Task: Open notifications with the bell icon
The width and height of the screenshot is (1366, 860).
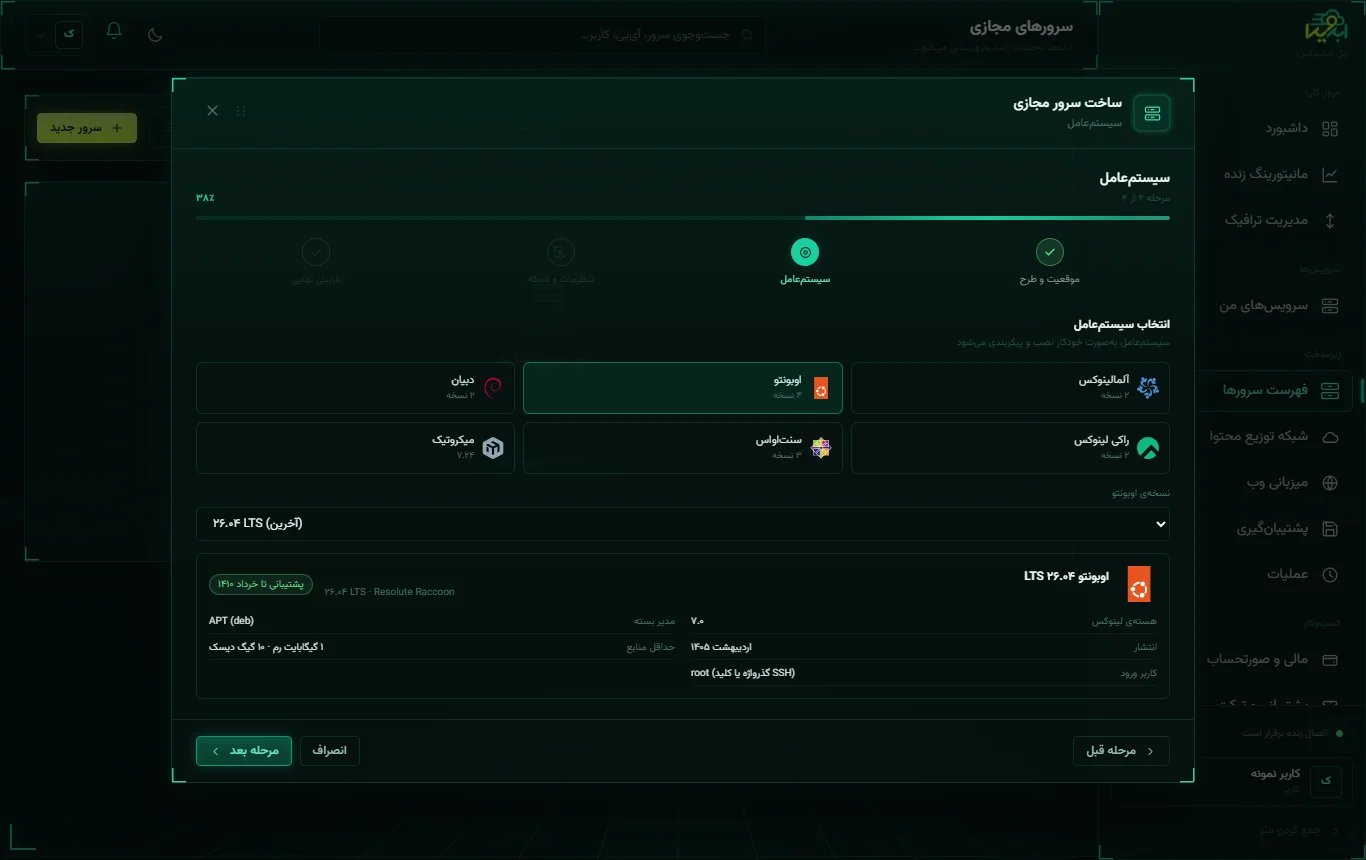Action: [x=114, y=33]
